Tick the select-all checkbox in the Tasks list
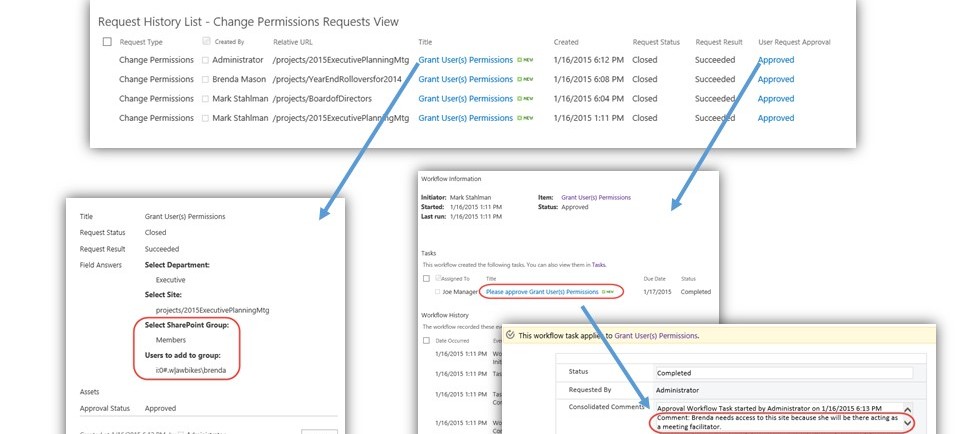 (x=427, y=279)
